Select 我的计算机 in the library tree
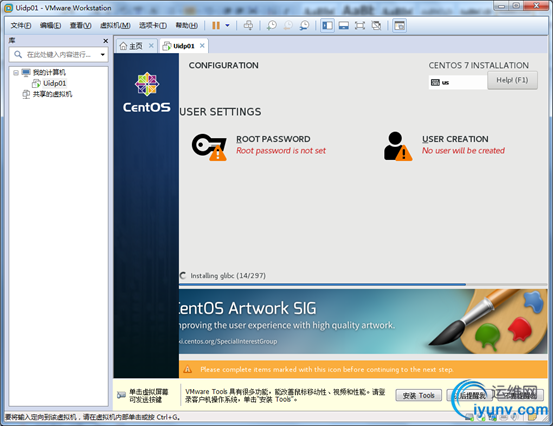 click(x=49, y=72)
